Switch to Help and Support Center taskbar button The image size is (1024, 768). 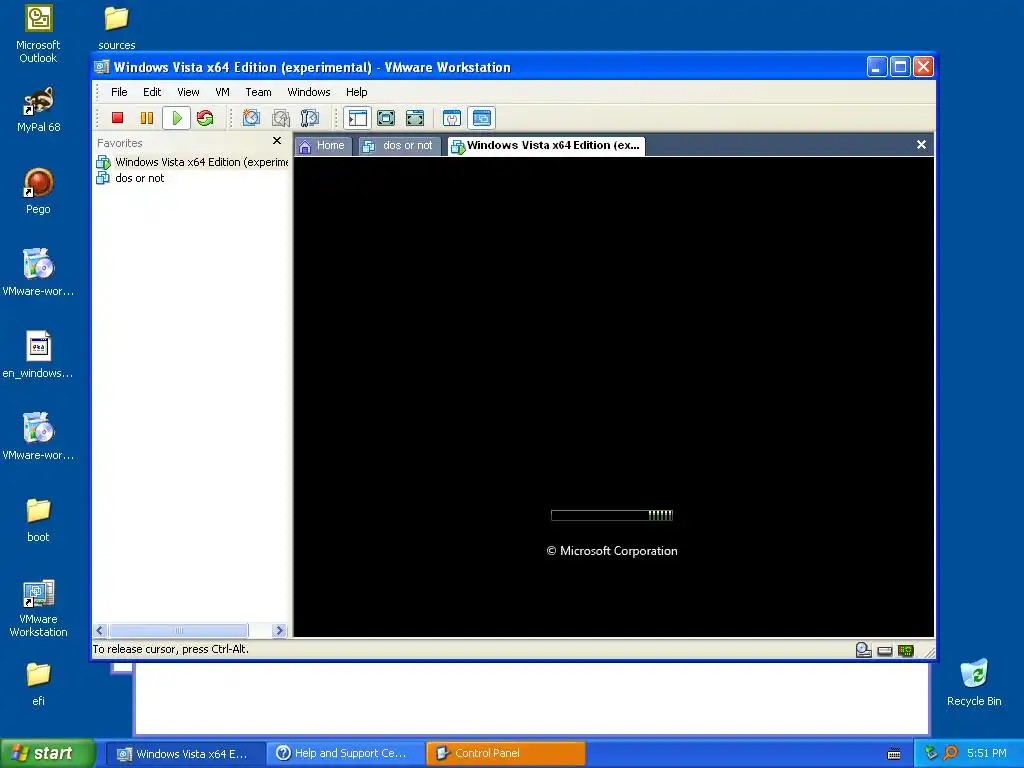[345, 754]
